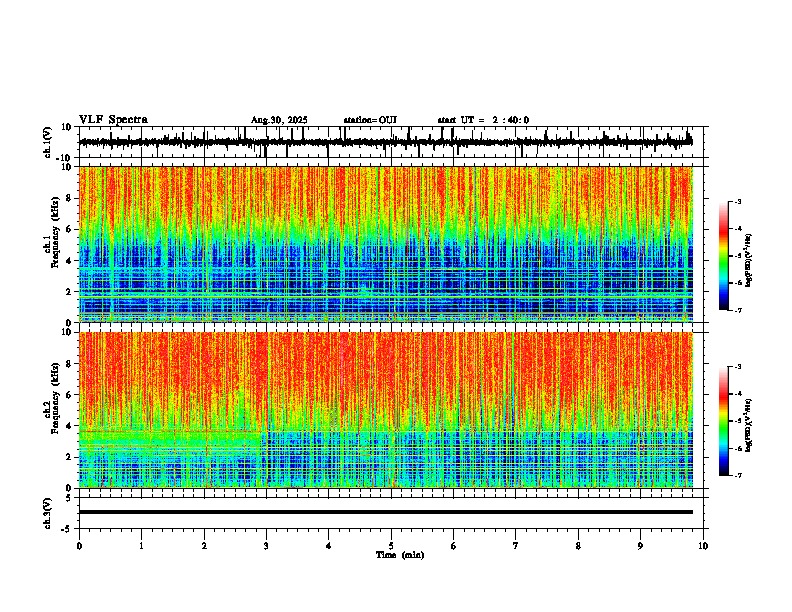The image size is (792, 612).
Task: Click the 'ch.3(V)' axis label
Action: [48, 513]
